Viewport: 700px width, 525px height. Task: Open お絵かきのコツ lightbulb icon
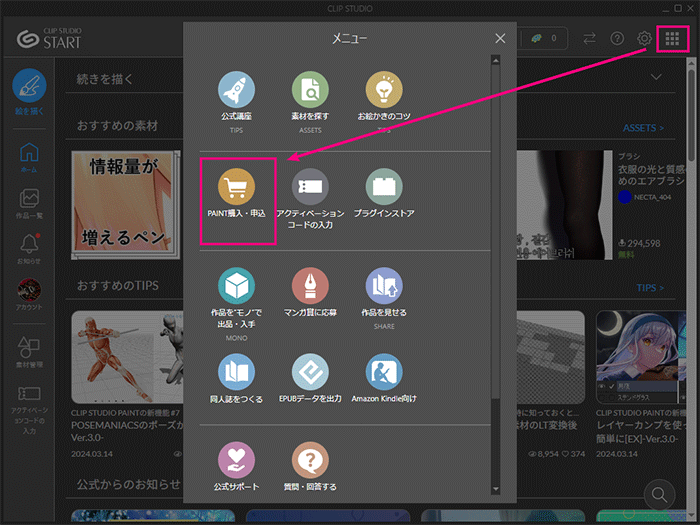tap(384, 90)
